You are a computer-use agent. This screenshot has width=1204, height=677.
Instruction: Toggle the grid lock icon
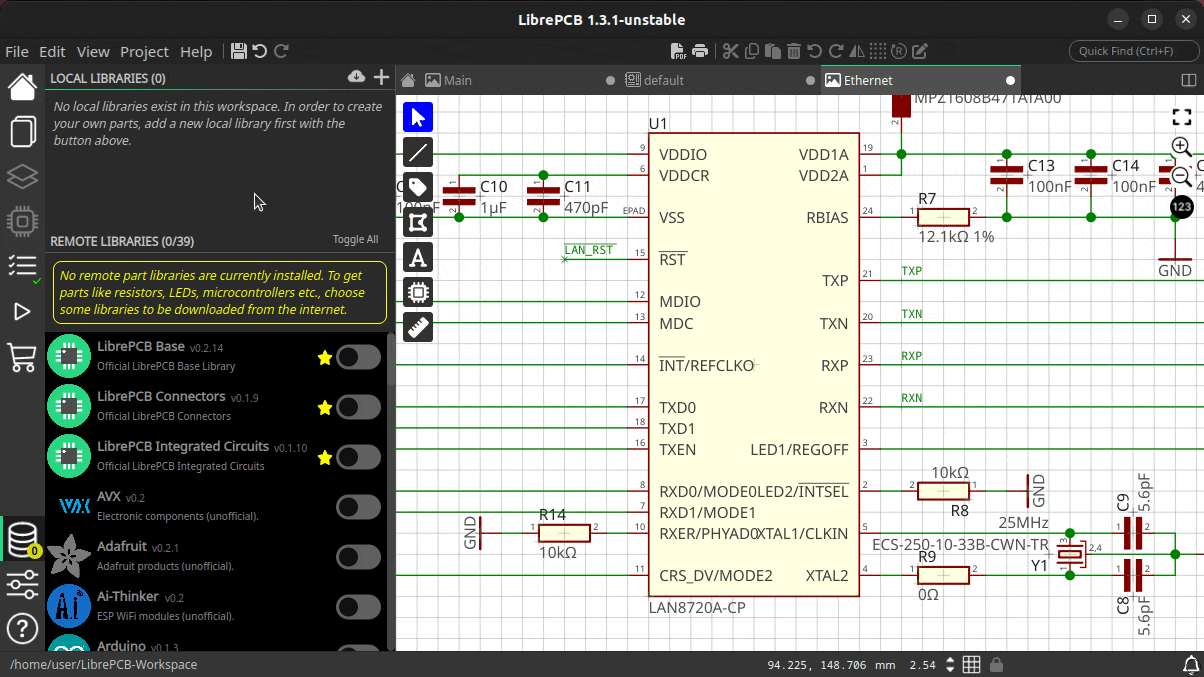996,665
